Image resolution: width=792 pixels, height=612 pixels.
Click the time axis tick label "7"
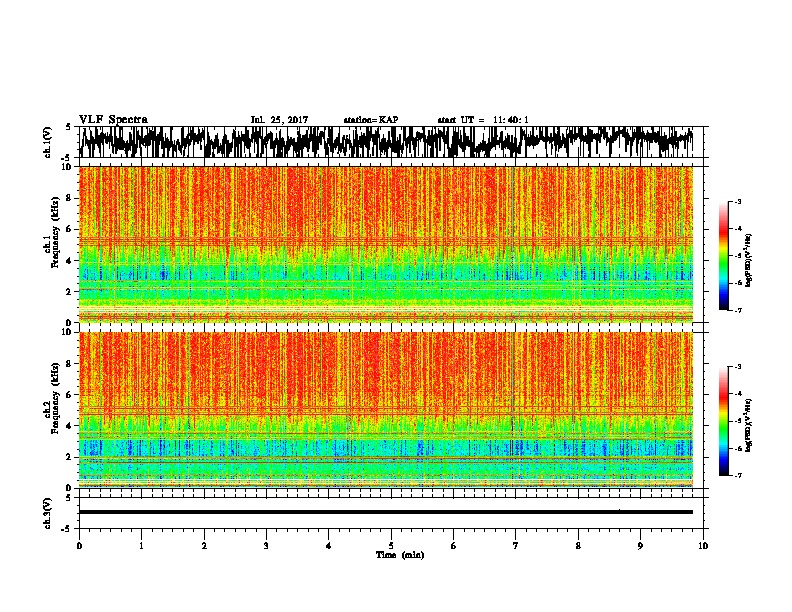516,546
